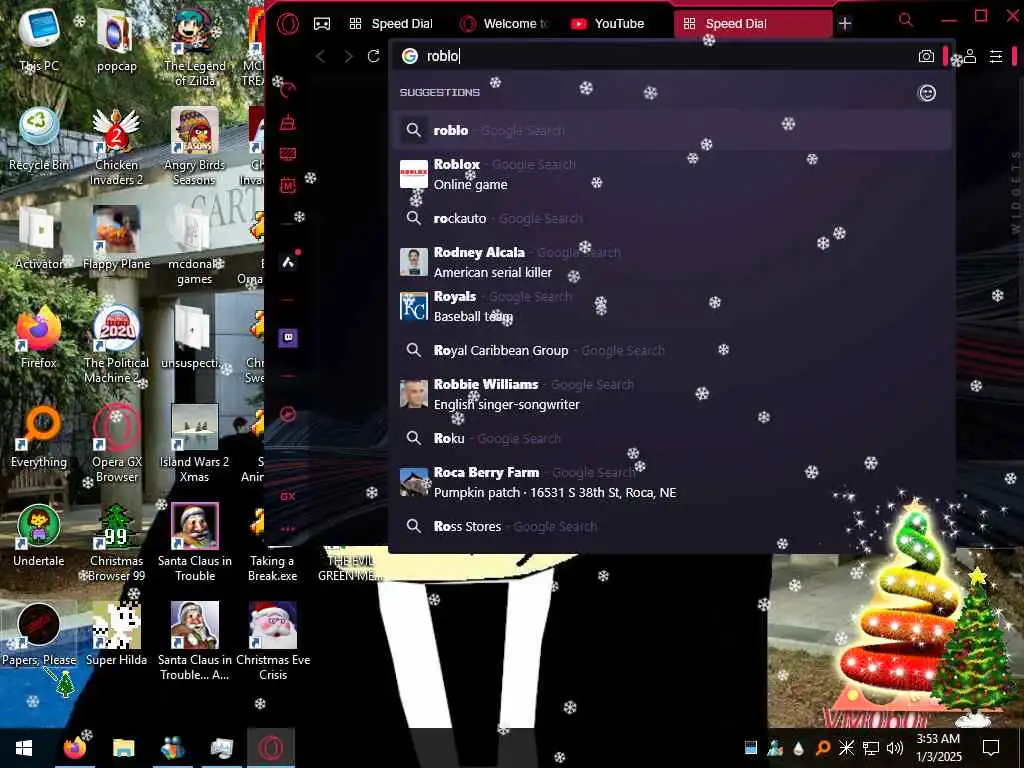Select the Robbie Williams suggestion
Screen dimensions: 1024x768
coord(673,394)
